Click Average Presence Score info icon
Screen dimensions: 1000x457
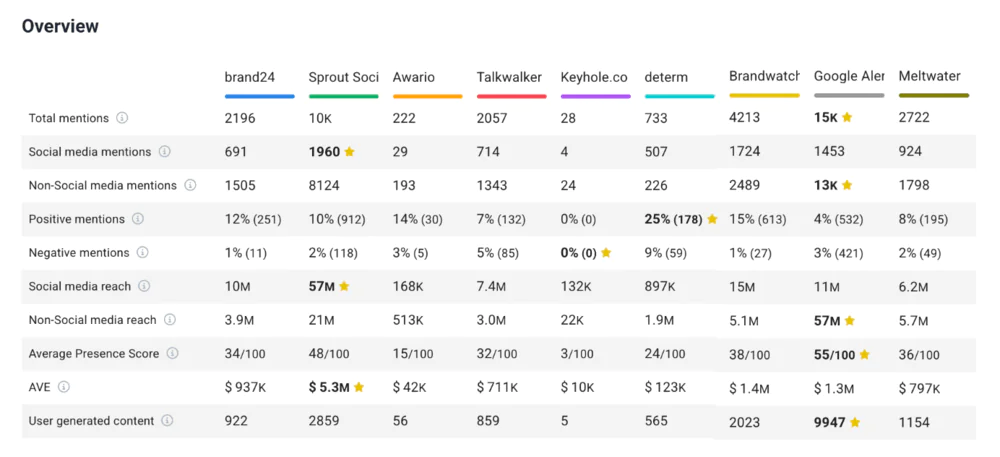click(172, 353)
